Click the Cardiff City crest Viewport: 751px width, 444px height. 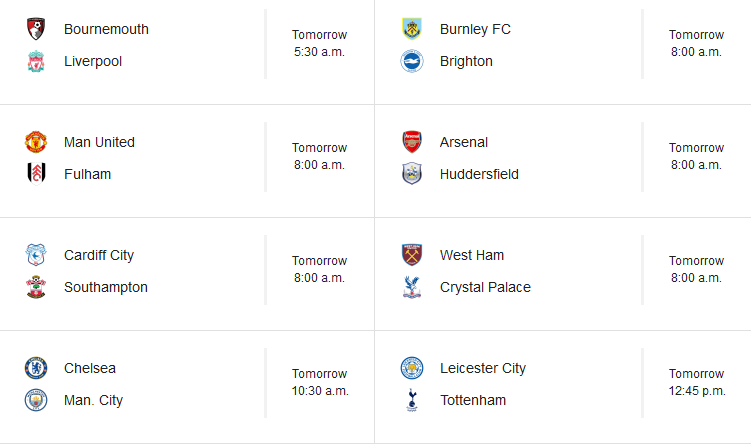[x=36, y=255]
